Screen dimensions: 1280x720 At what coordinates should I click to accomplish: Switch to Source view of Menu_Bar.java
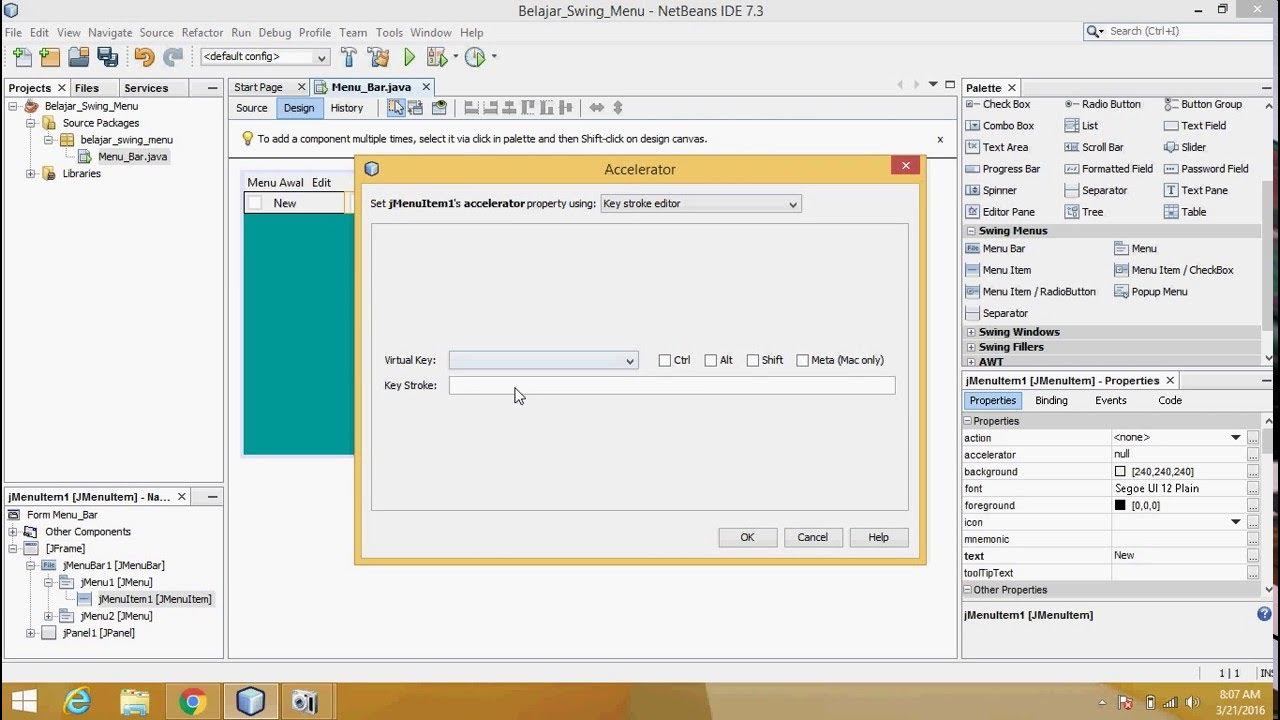pyautogui.click(x=252, y=108)
